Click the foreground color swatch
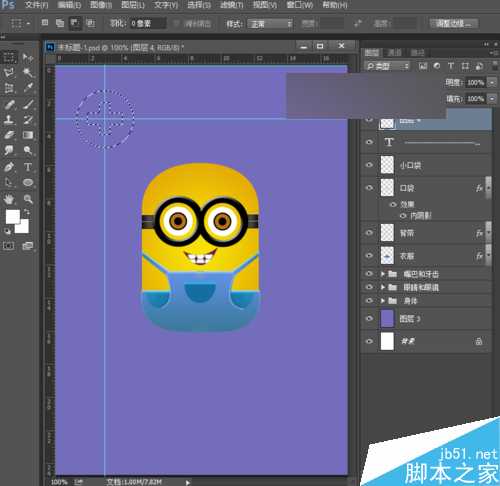This screenshot has height=486, width=500. point(12,217)
